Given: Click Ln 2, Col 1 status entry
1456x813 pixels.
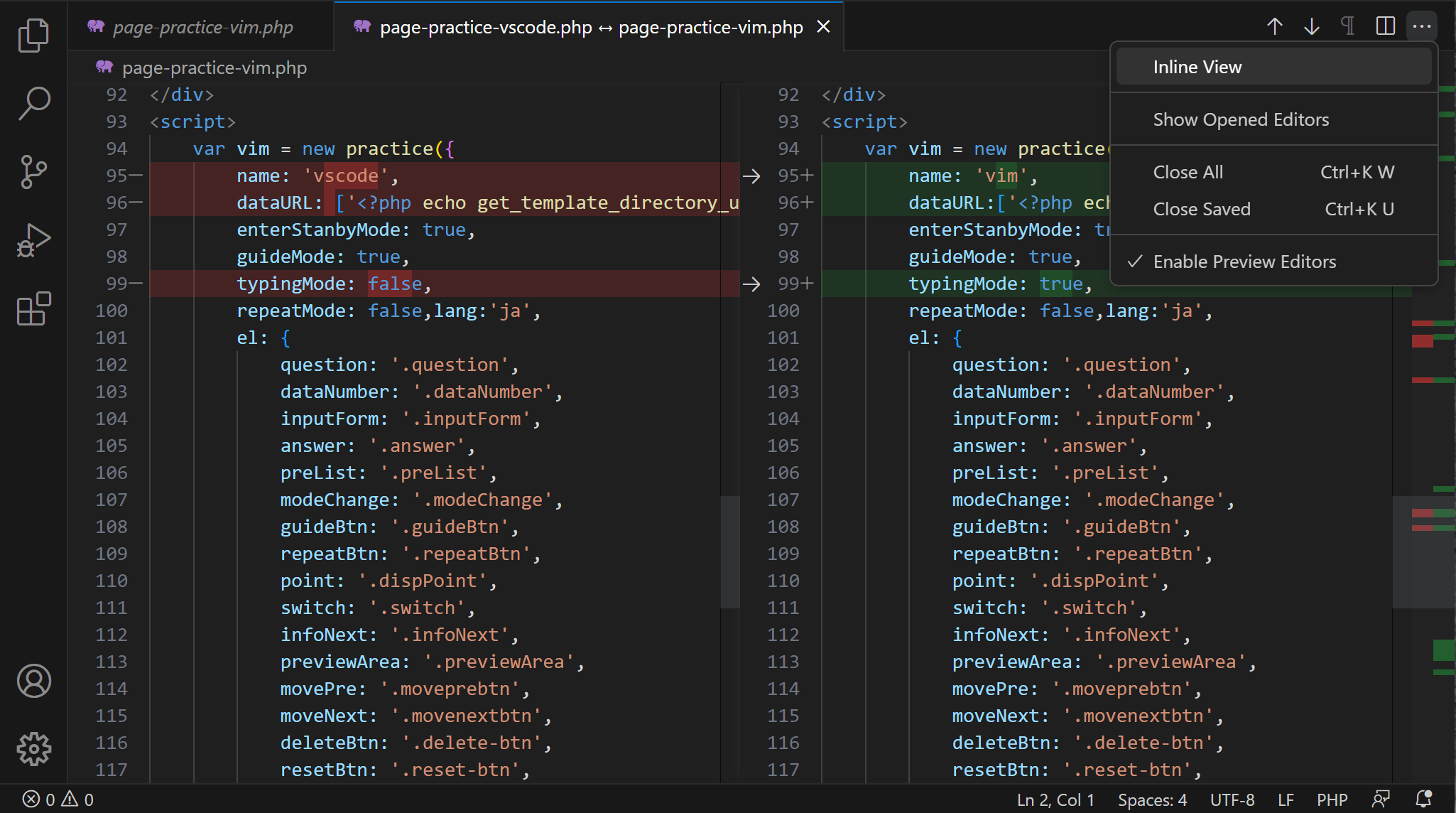Looking at the screenshot, I should tap(1055, 799).
